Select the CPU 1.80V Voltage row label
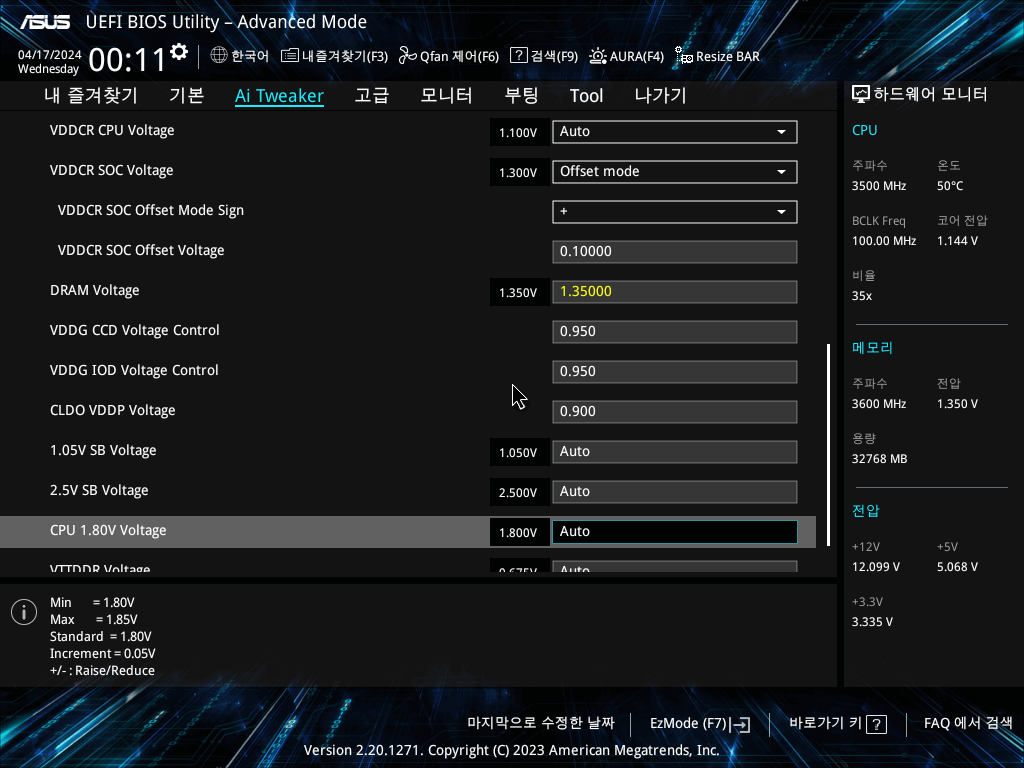 108,530
